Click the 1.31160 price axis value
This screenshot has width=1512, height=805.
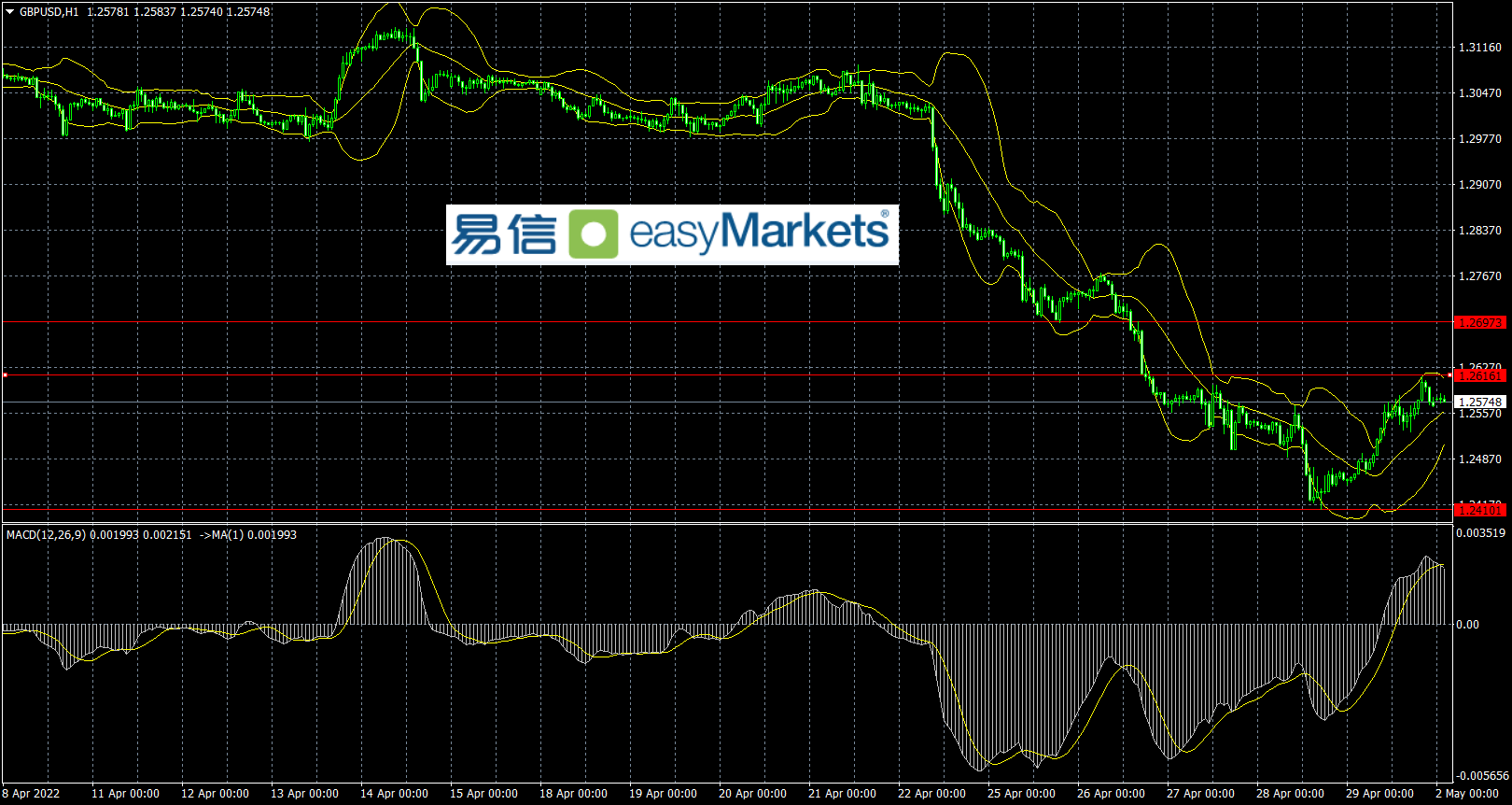[x=1480, y=48]
